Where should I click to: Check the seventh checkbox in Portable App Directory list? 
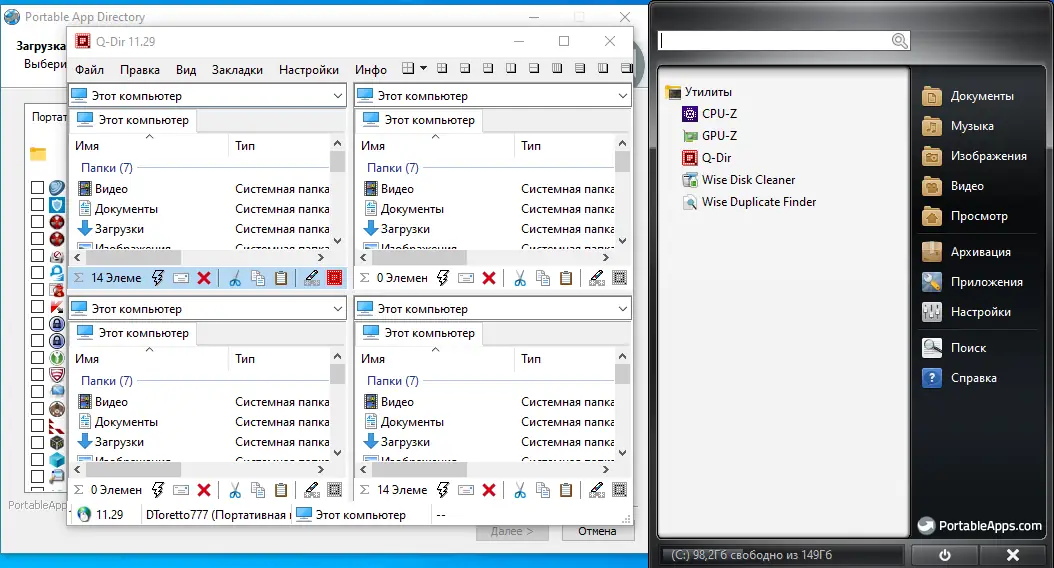tap(38, 290)
